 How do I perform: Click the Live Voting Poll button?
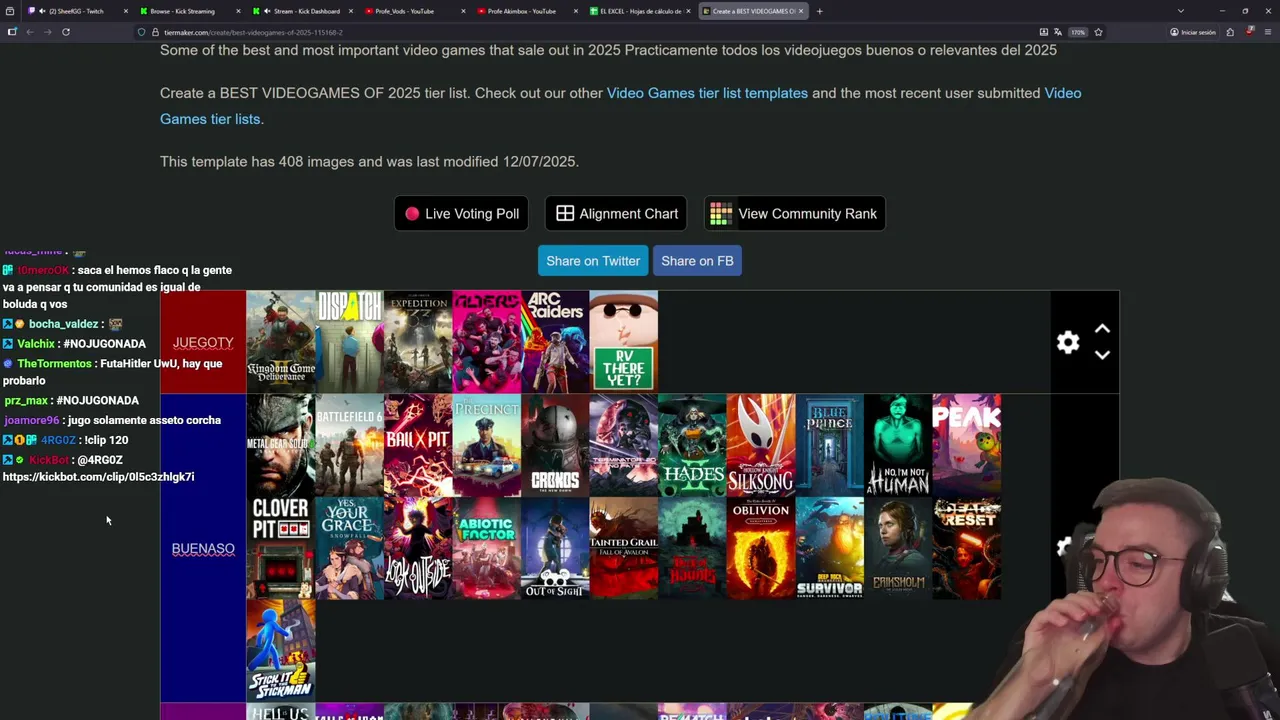click(461, 213)
